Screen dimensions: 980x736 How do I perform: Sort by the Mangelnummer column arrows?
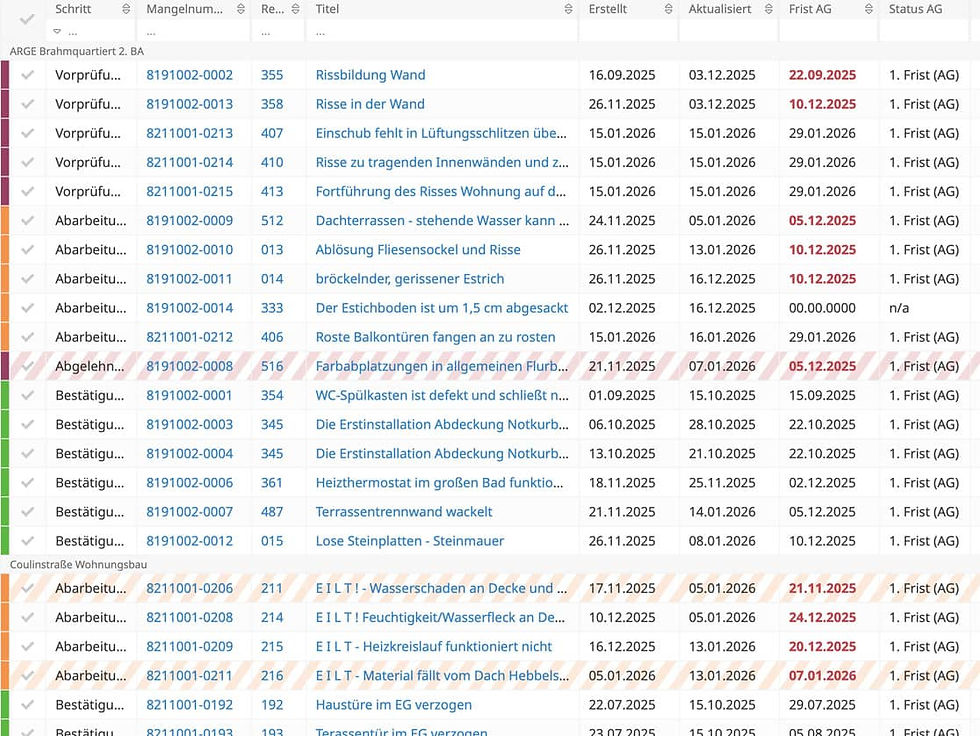coord(241,9)
